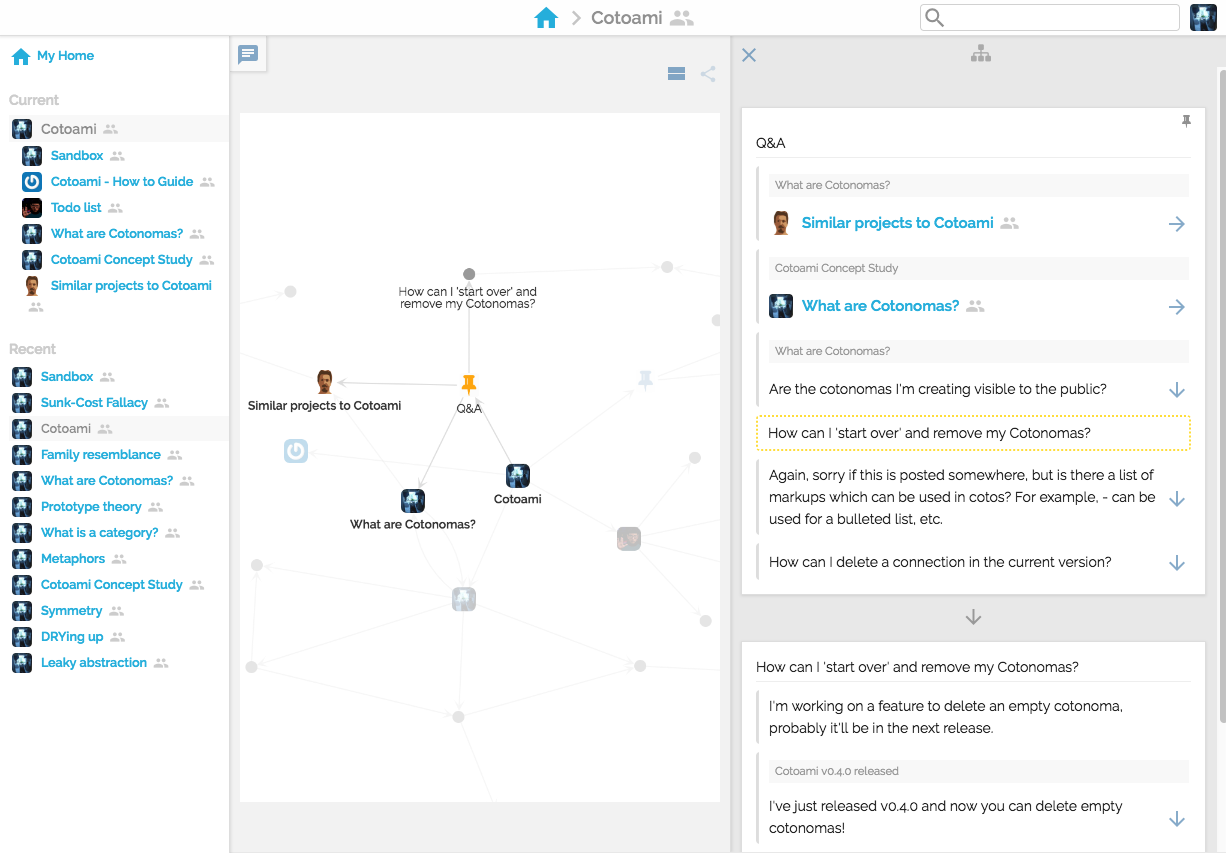Open DRYing up cotonoma

[72, 636]
